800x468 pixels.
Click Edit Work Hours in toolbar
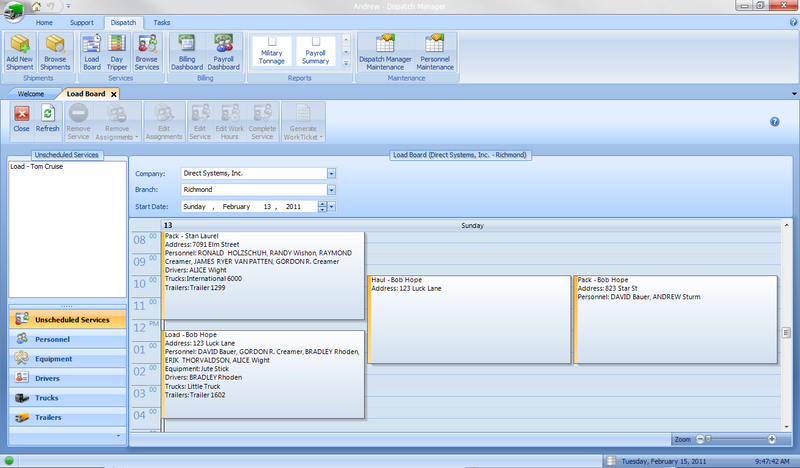(230, 122)
